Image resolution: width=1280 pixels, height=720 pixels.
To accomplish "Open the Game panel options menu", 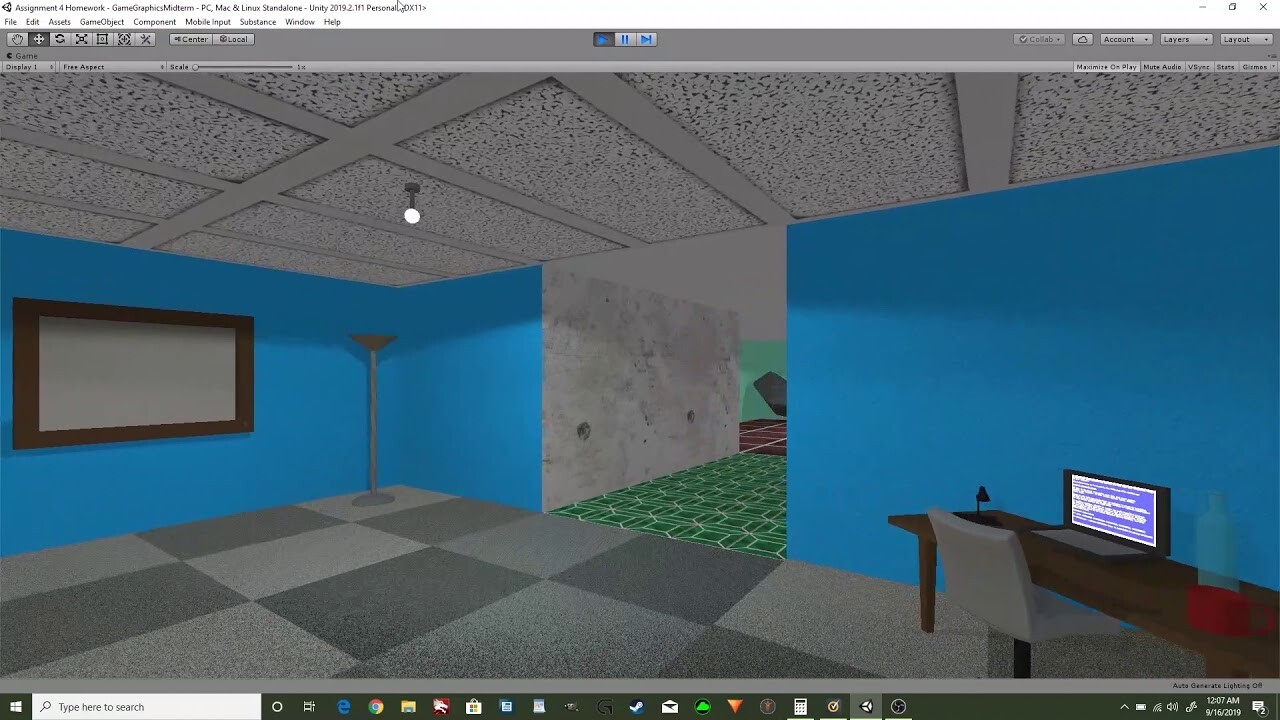I will point(1272,55).
